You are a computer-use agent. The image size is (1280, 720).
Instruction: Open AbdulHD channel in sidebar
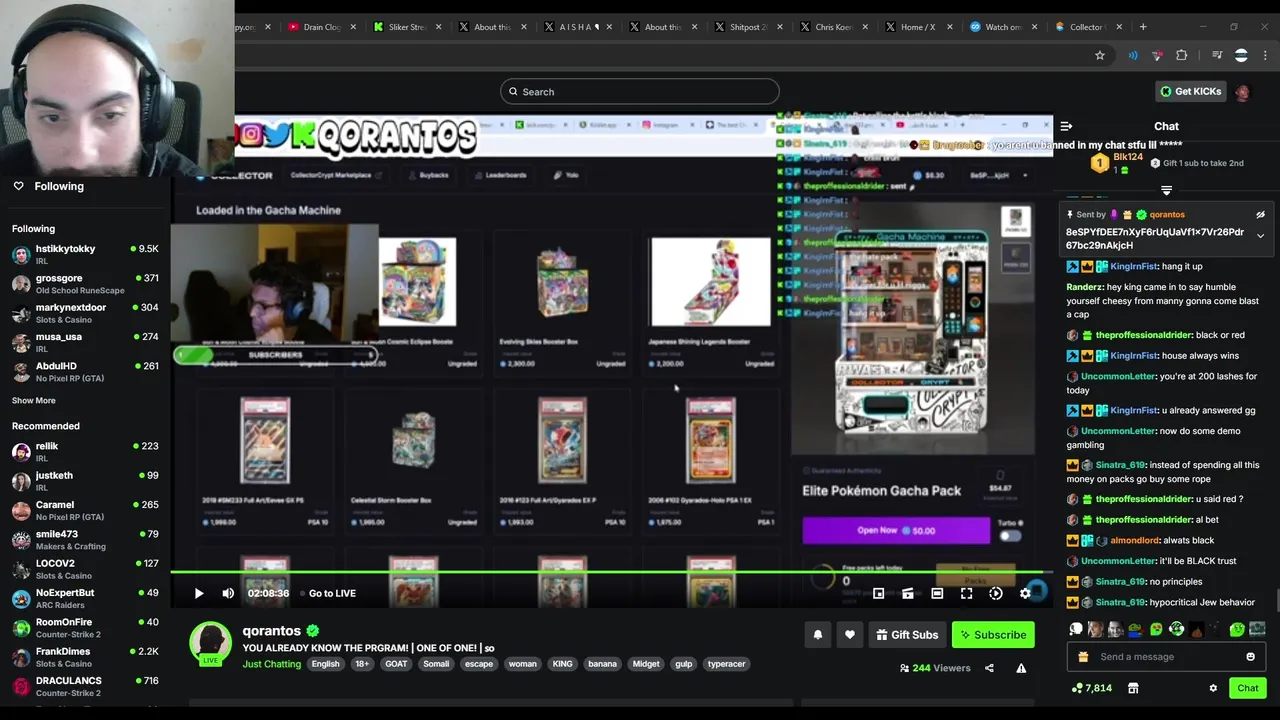coord(85,371)
